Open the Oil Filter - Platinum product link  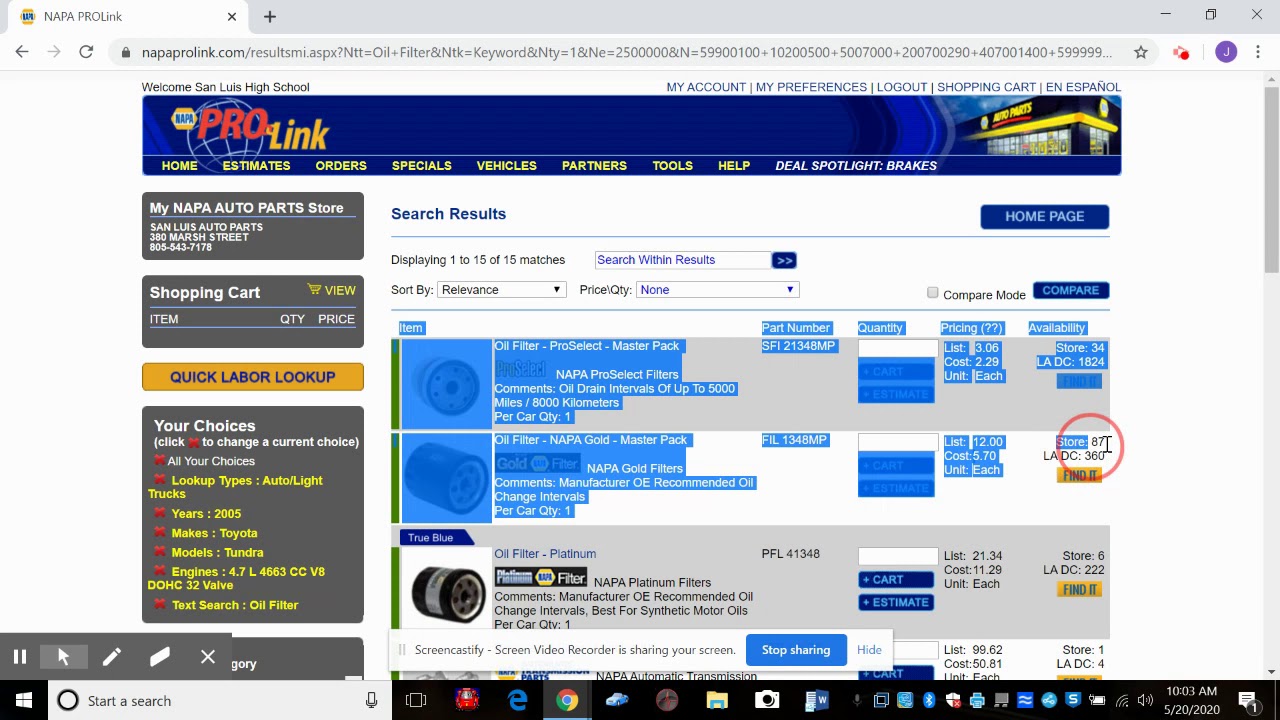pos(545,554)
